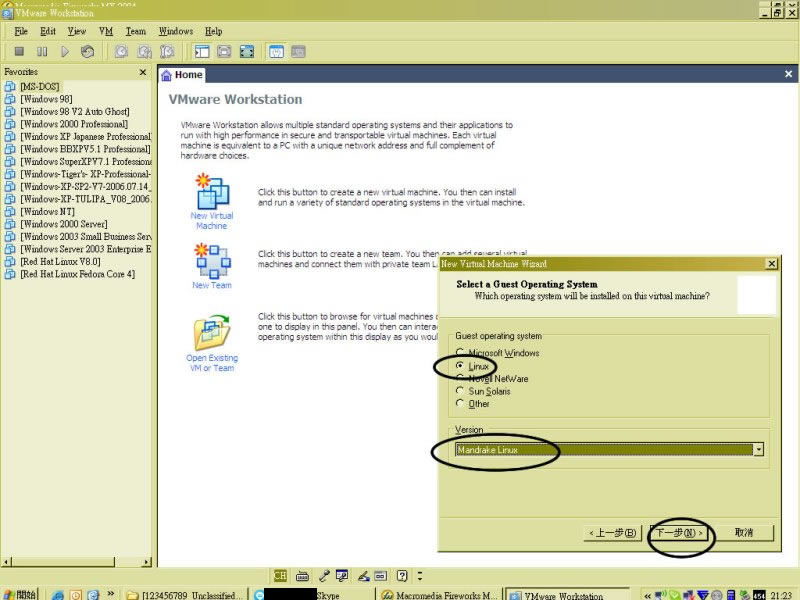Click the Favorites scrollbar right arrow
This screenshot has width=800, height=600.
click(x=147, y=562)
